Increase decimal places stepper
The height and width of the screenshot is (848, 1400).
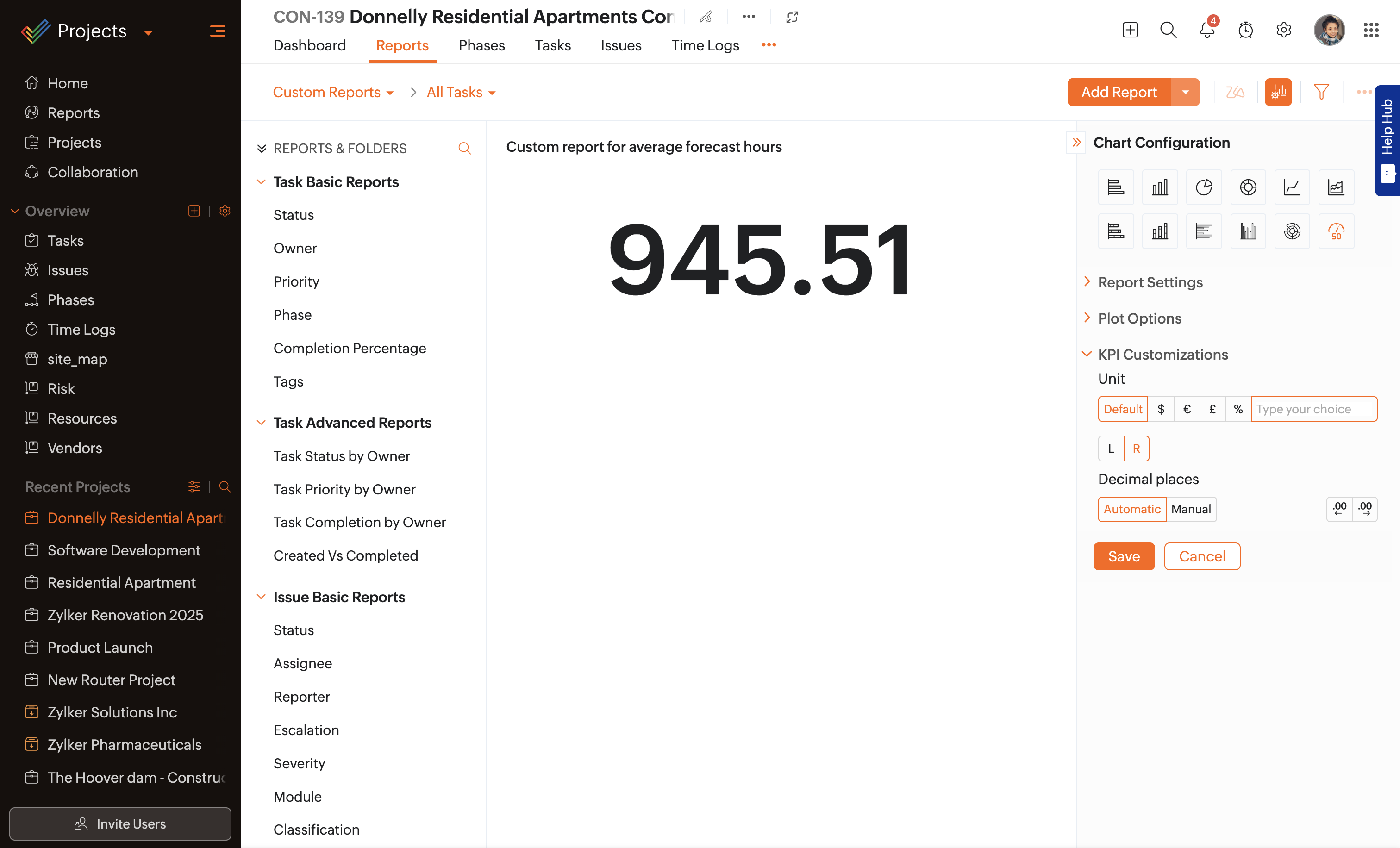(x=1365, y=509)
